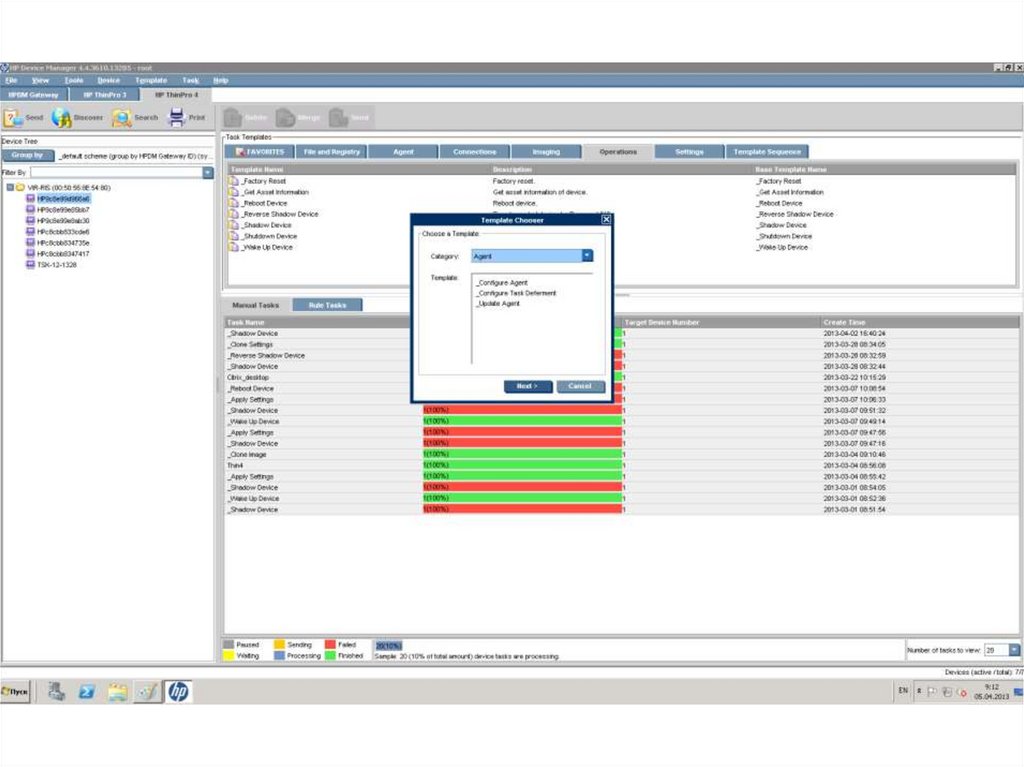Viewport: 1024px width, 767px height.
Task: Click the _Shutdown Device template icon
Action: pos(234,236)
